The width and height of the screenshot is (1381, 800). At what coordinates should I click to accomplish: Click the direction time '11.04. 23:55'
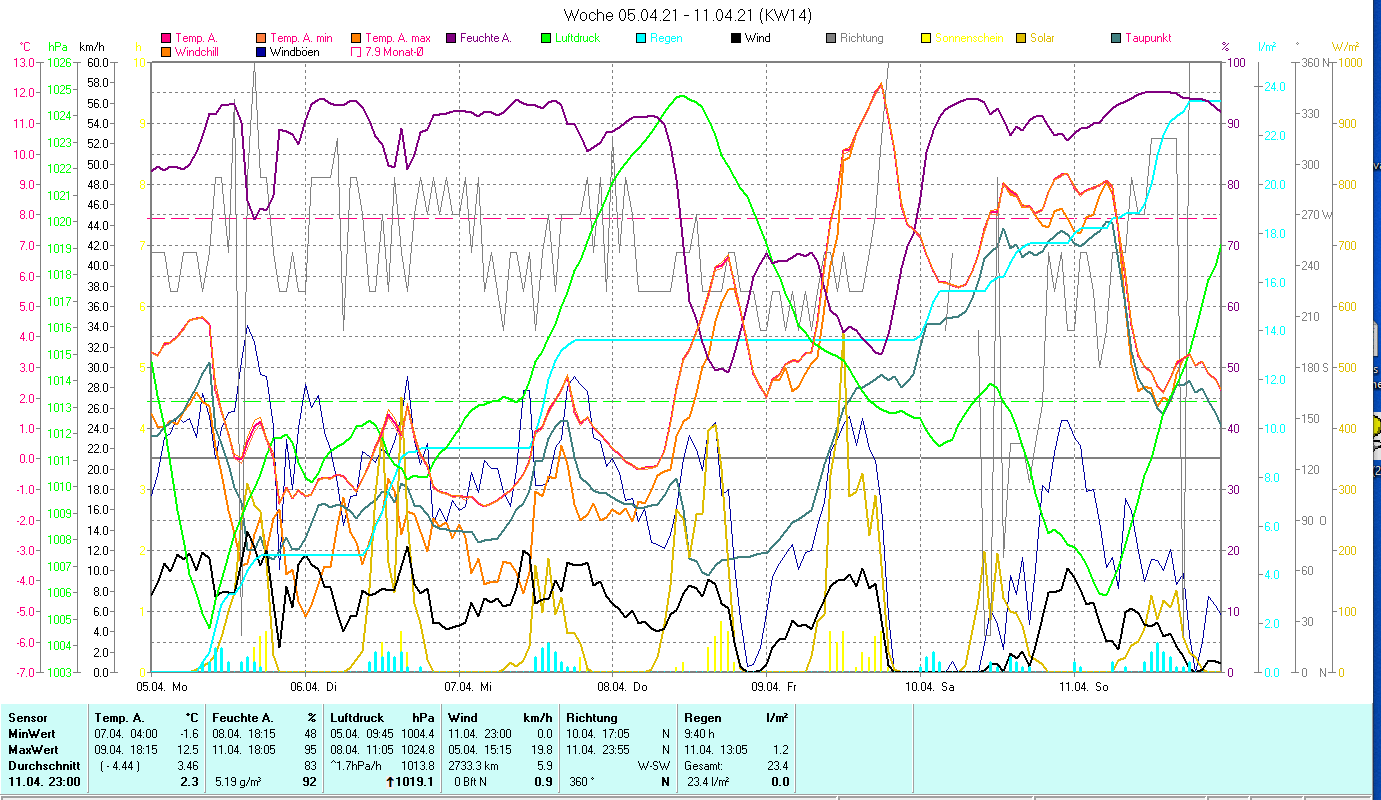point(599,750)
